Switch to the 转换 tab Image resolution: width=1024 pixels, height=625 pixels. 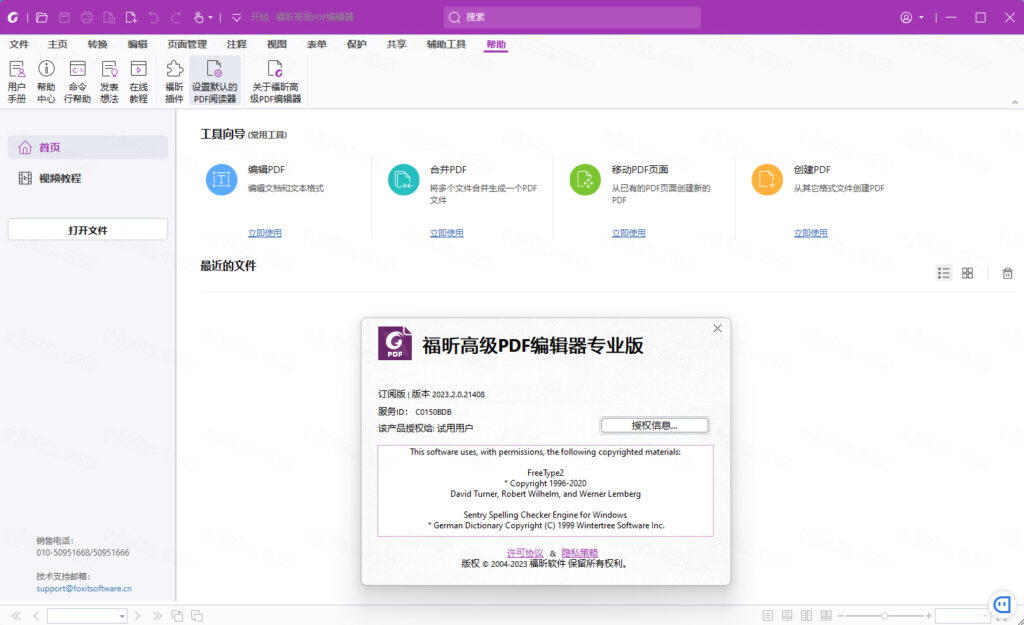(97, 44)
